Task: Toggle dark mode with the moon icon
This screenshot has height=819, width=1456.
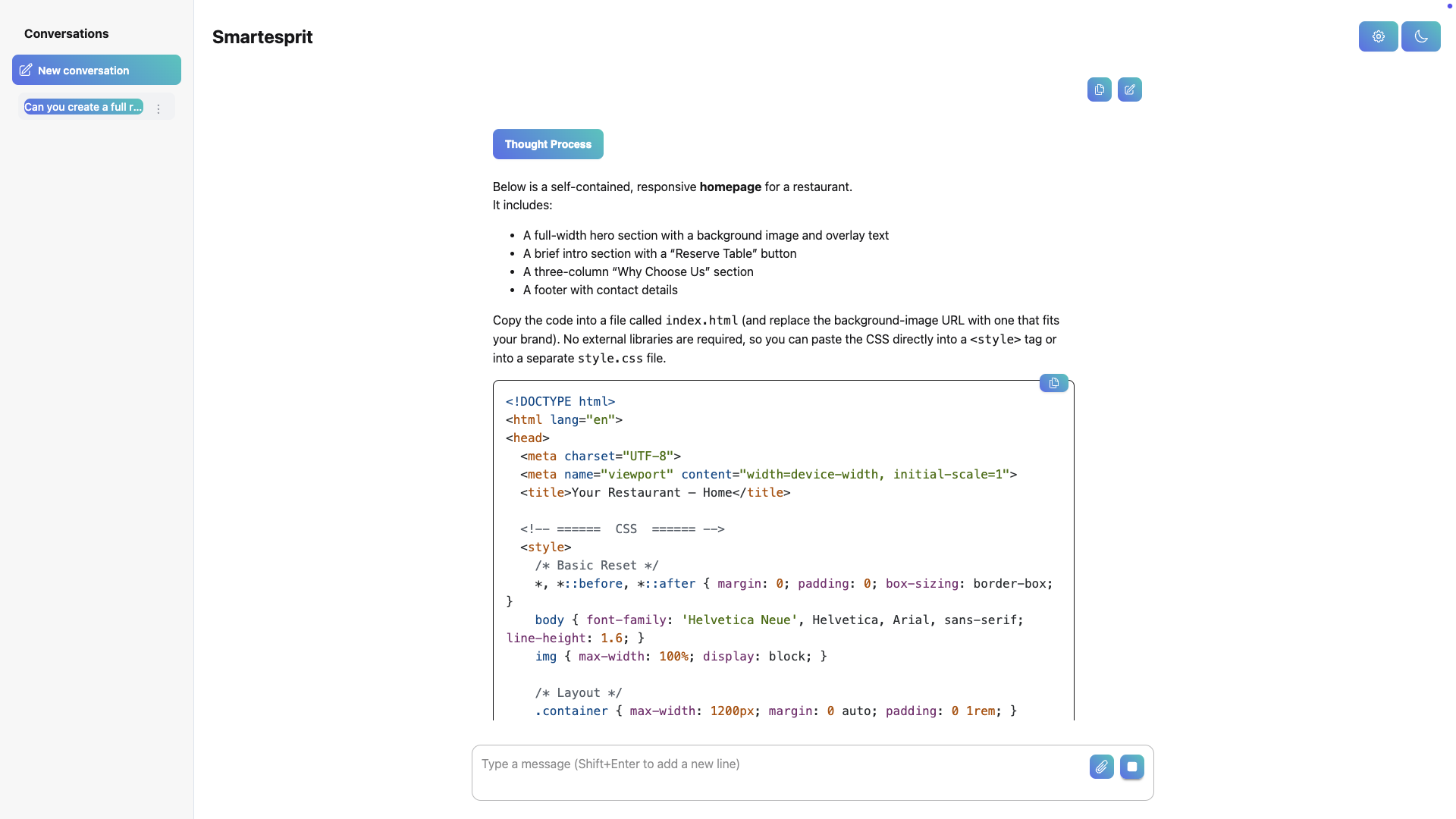Action: pyautogui.click(x=1420, y=36)
